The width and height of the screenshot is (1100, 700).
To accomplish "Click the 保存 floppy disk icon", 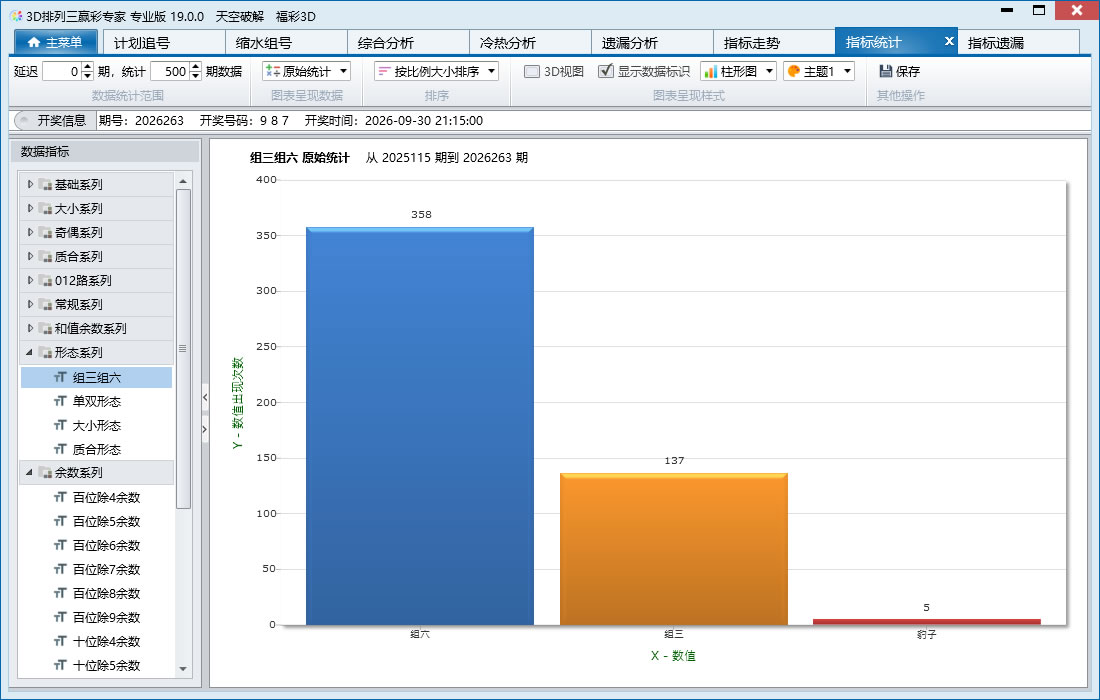I will click(885, 72).
